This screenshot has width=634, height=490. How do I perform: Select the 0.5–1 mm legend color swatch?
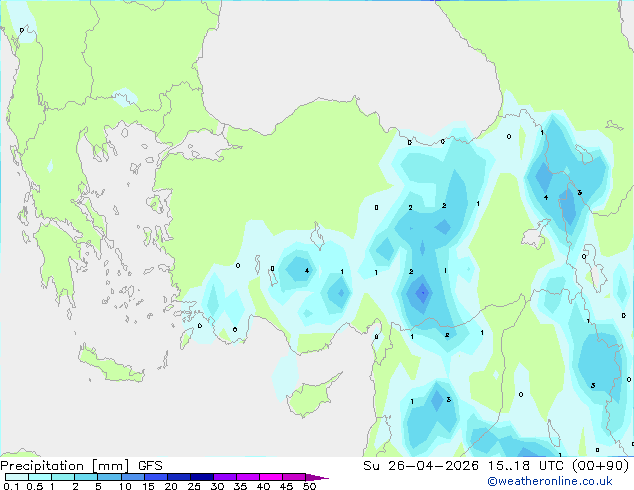(x=40, y=477)
